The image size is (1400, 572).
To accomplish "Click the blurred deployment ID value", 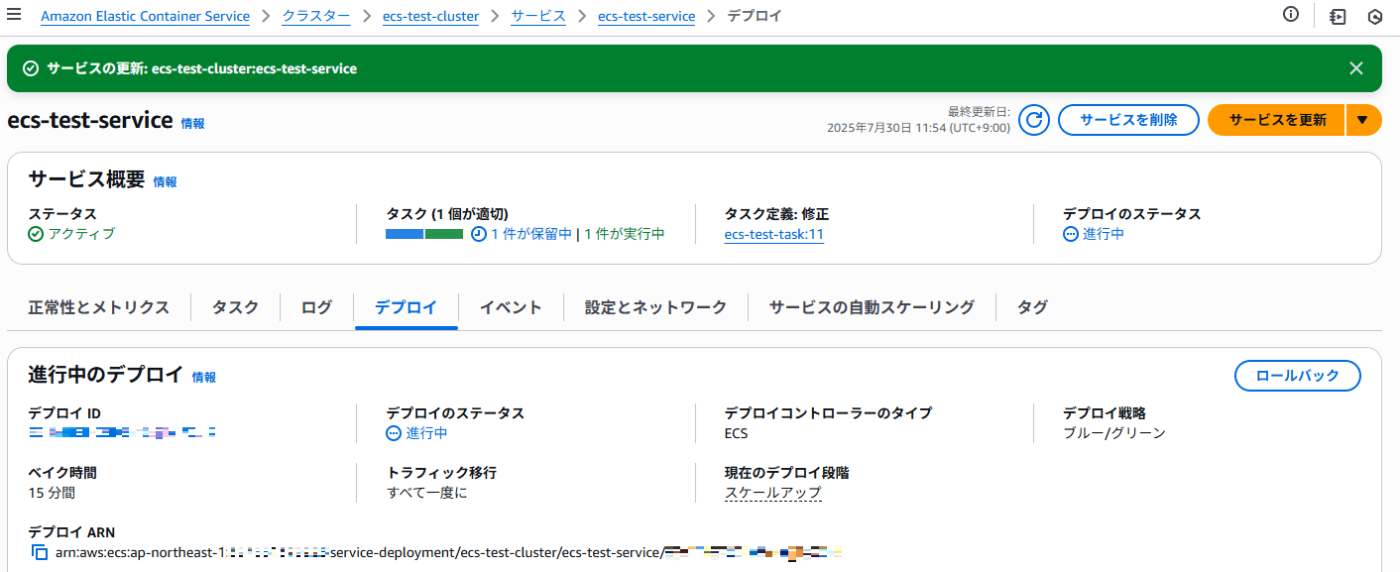I will click(123, 433).
